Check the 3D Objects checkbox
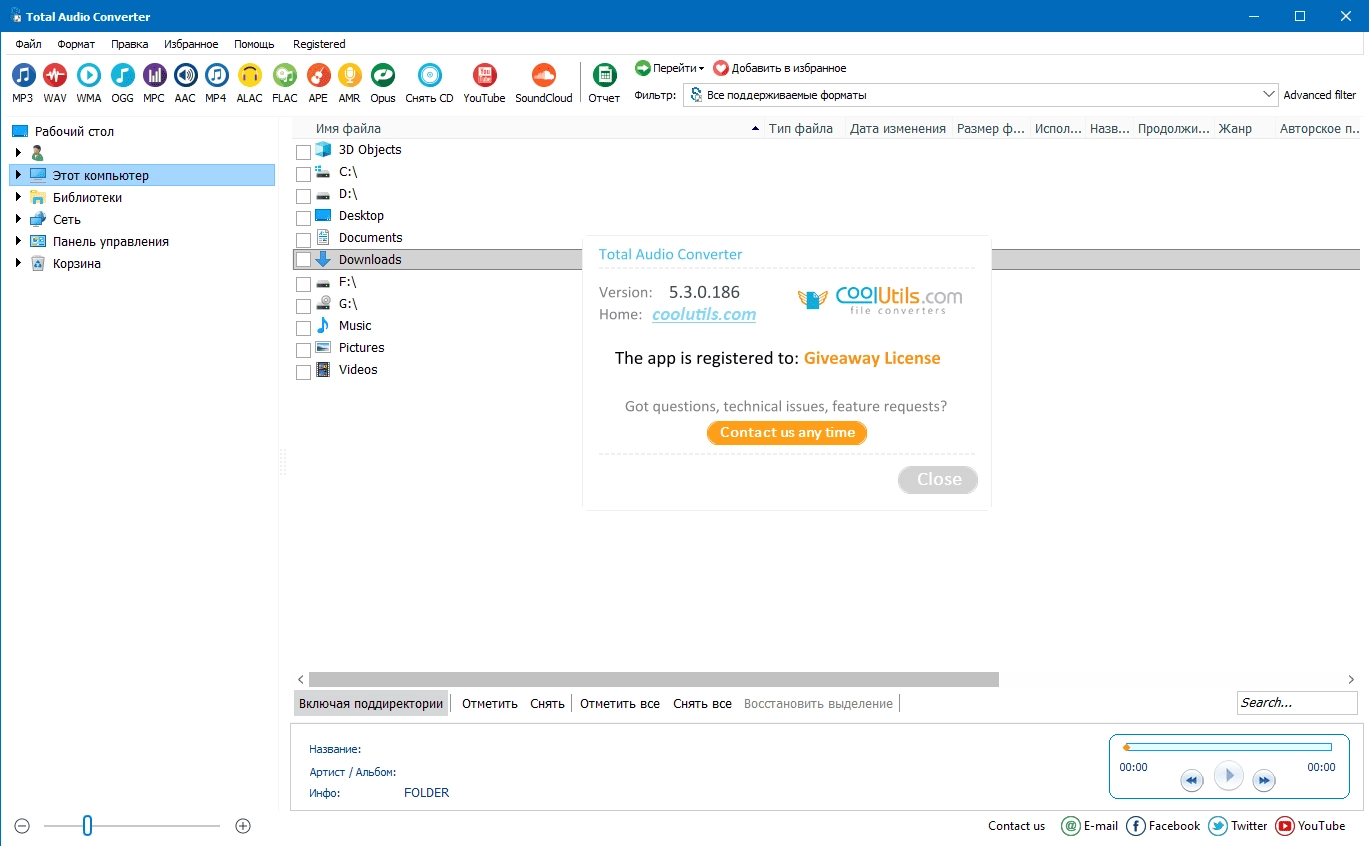 (304, 152)
